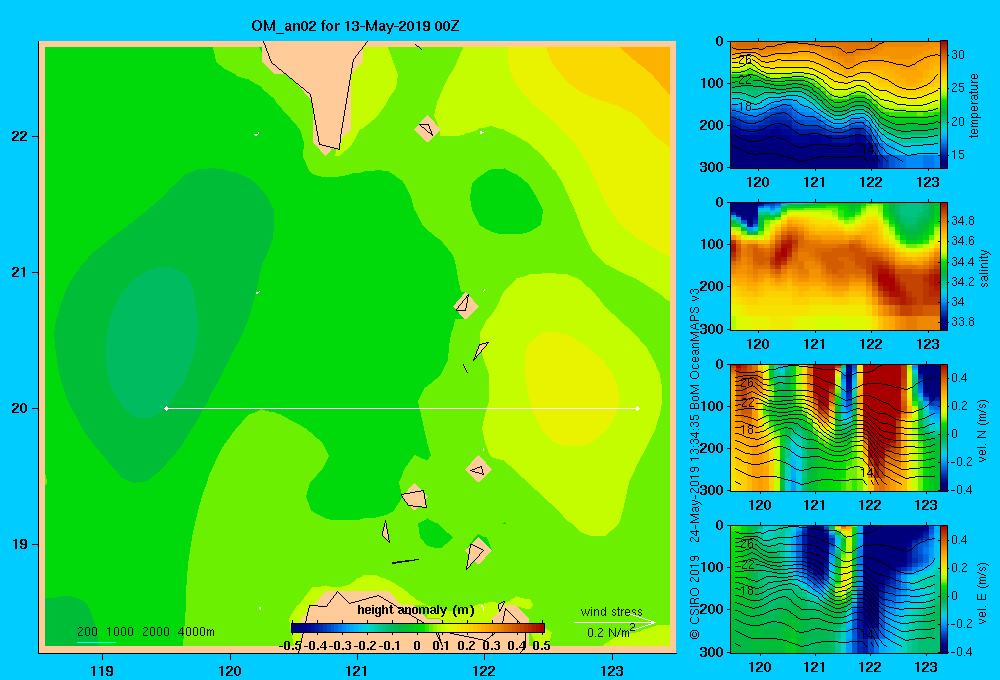Select the "vel. E (m/s)" axis label
This screenshot has width=1000, height=680.
point(982,593)
